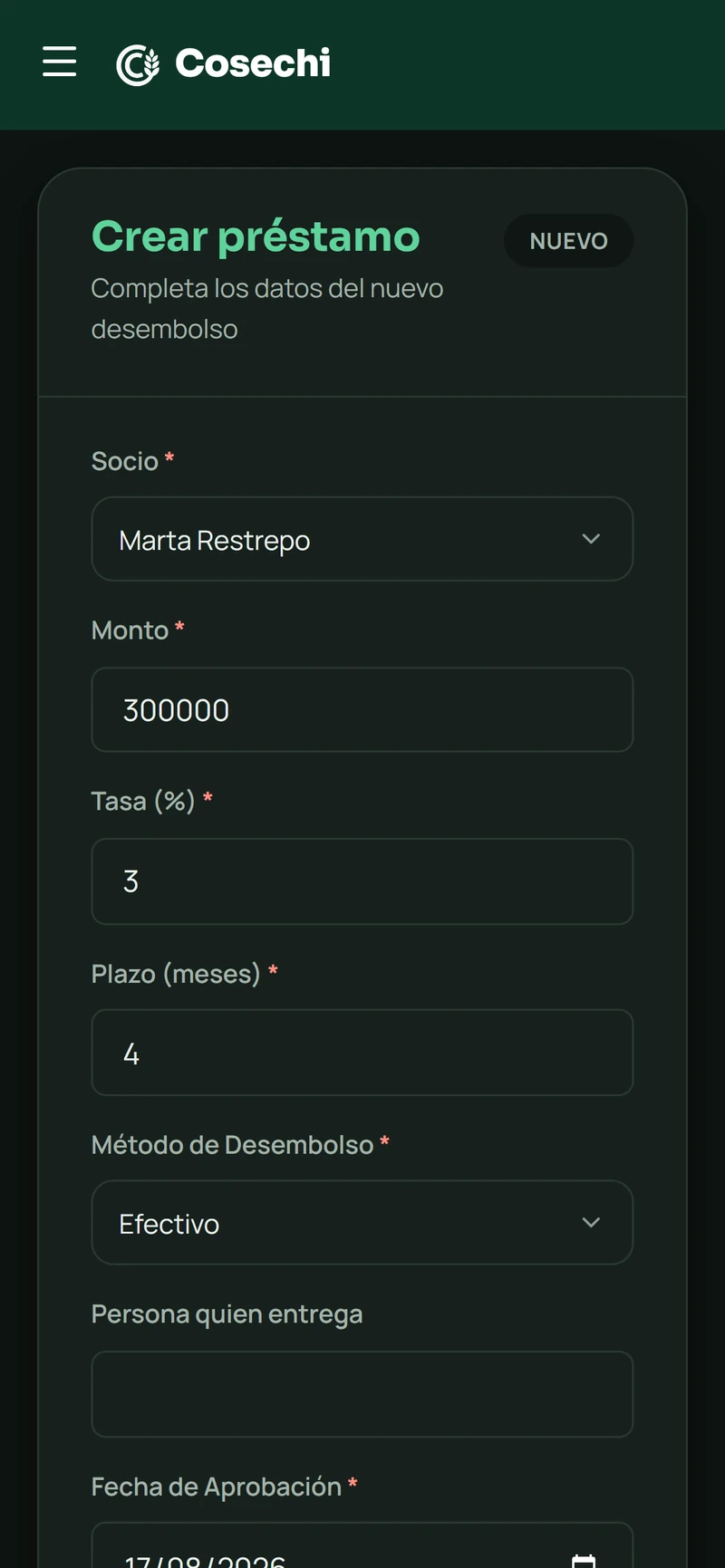This screenshot has width=725, height=1568.
Task: Click the NUEVO badge
Action: coord(568,241)
